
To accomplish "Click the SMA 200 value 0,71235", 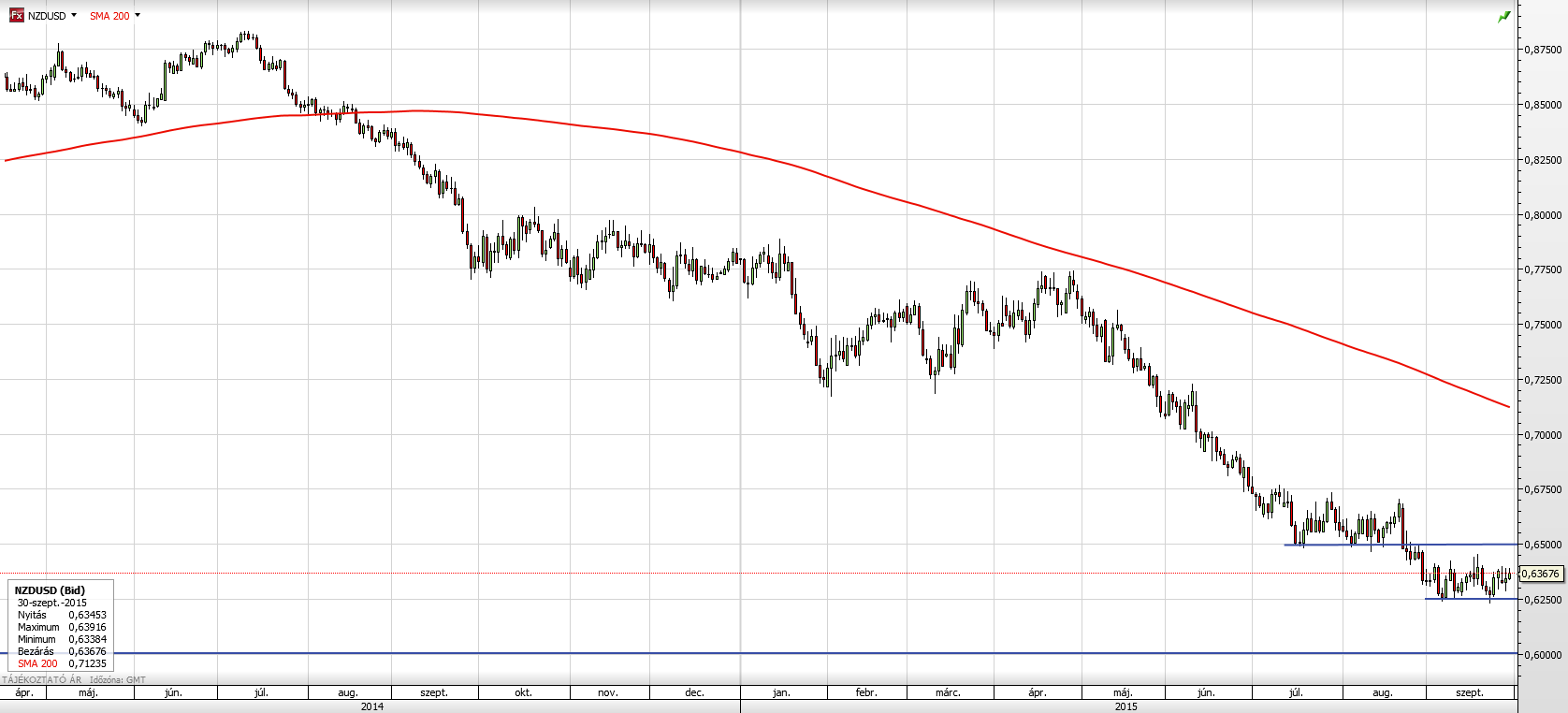I will pyautogui.click(x=87, y=663).
